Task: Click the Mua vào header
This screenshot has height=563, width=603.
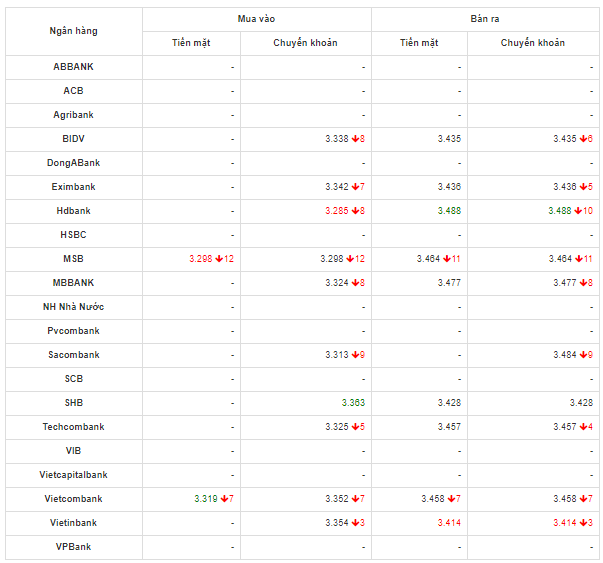Action: pyautogui.click(x=256, y=19)
